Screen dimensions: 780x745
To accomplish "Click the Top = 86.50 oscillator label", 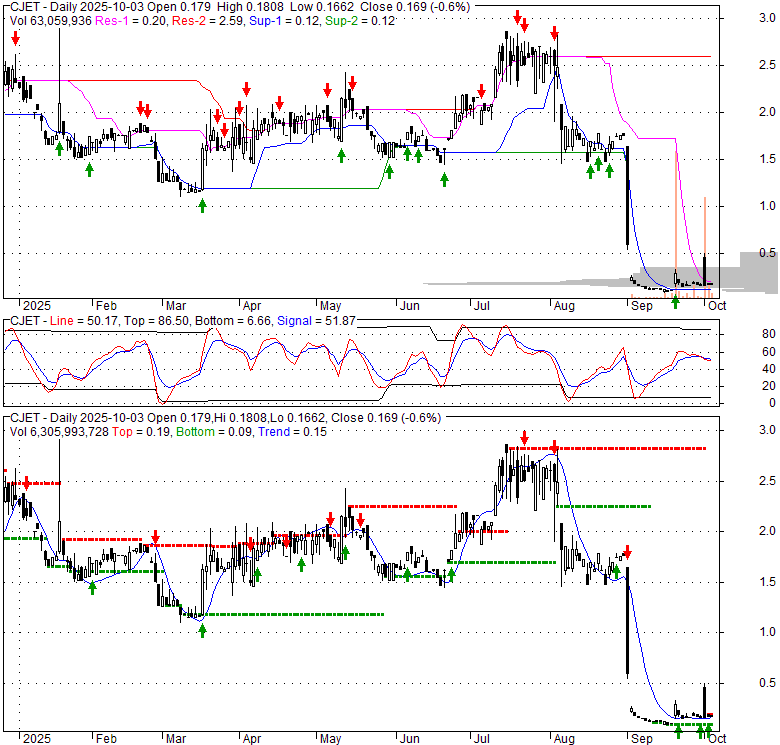I will click(x=156, y=321).
